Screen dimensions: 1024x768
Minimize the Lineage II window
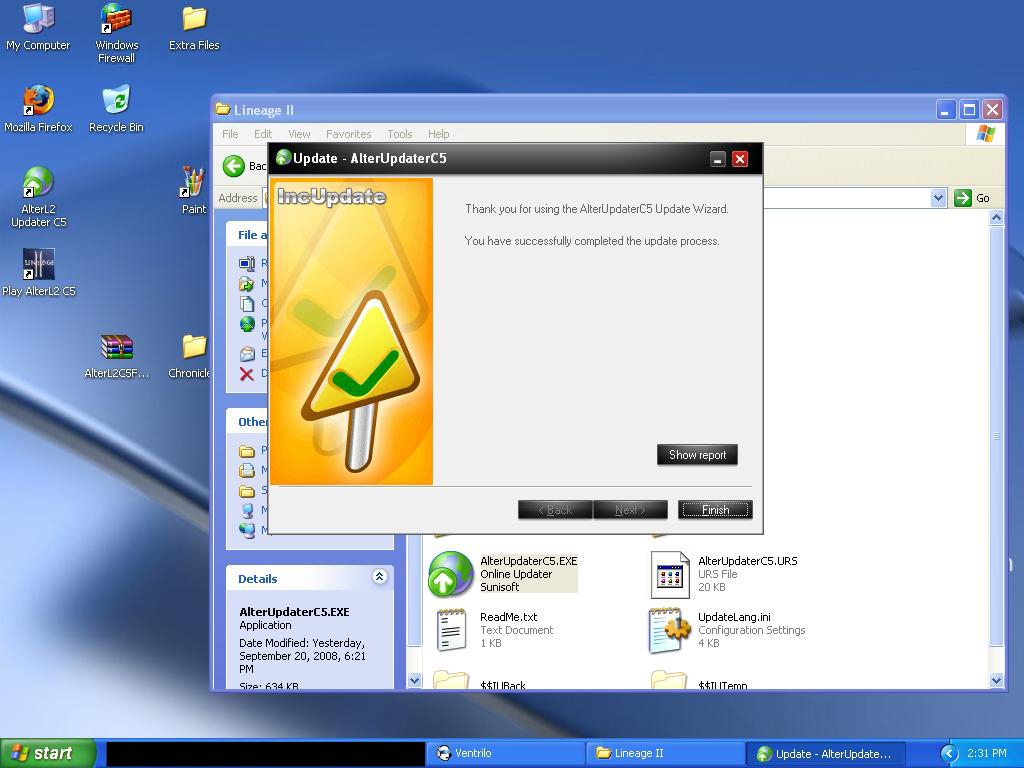pos(946,110)
